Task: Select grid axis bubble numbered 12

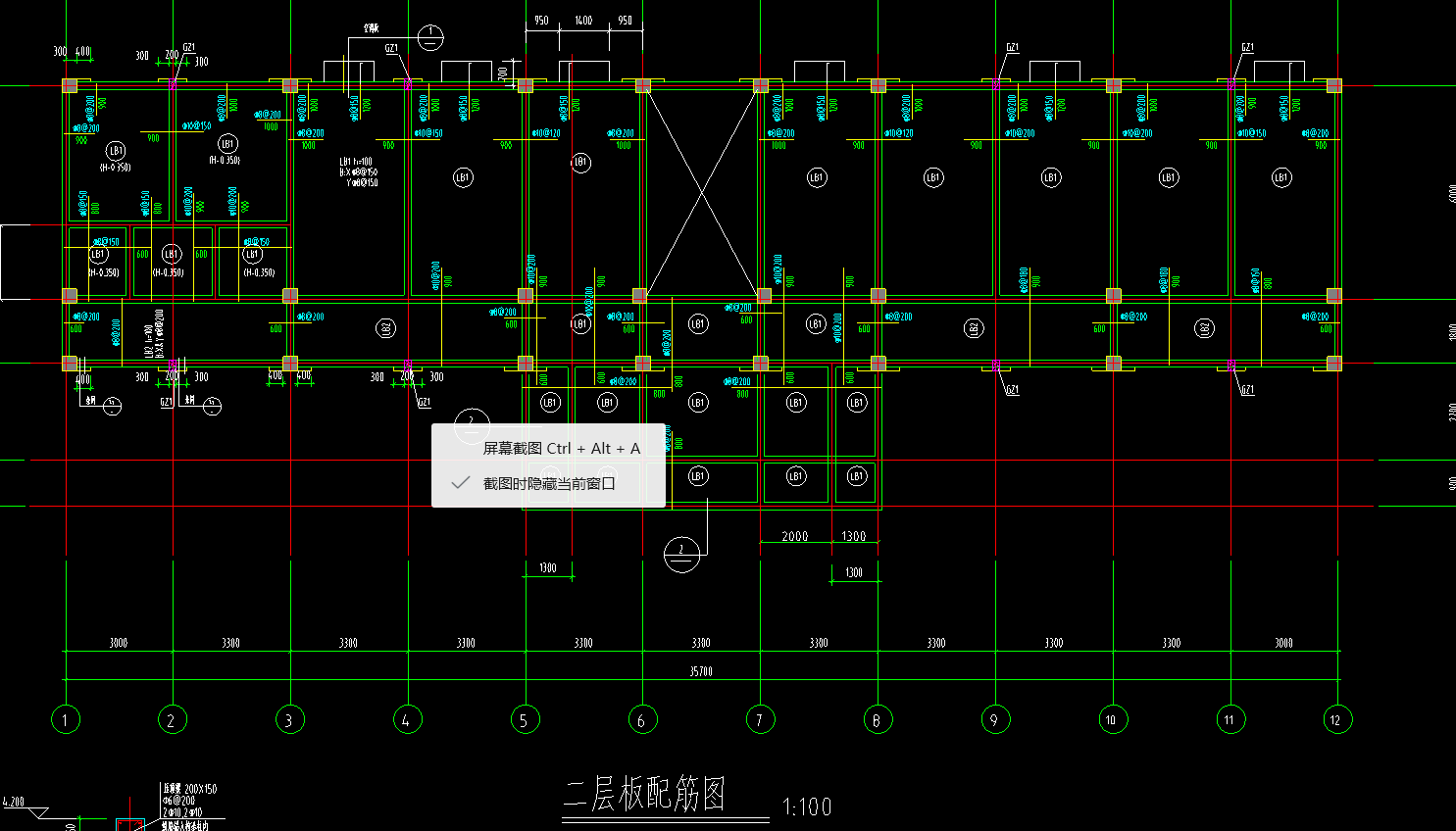Action: point(1337,720)
